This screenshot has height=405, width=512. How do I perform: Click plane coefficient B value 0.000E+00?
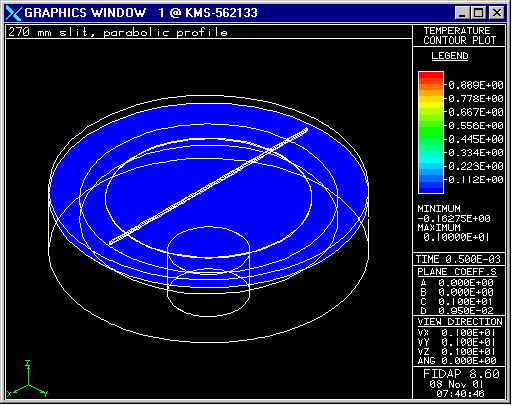click(466, 292)
